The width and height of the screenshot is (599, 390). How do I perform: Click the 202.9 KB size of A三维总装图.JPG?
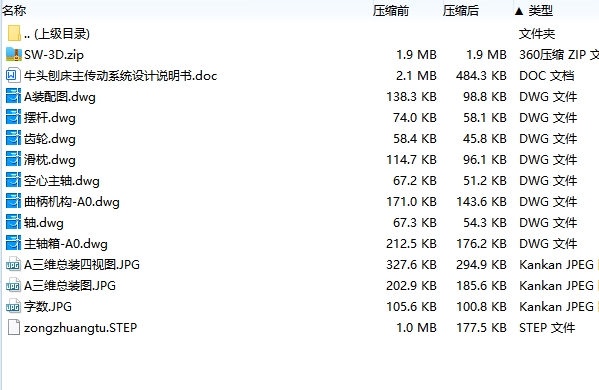click(x=411, y=286)
